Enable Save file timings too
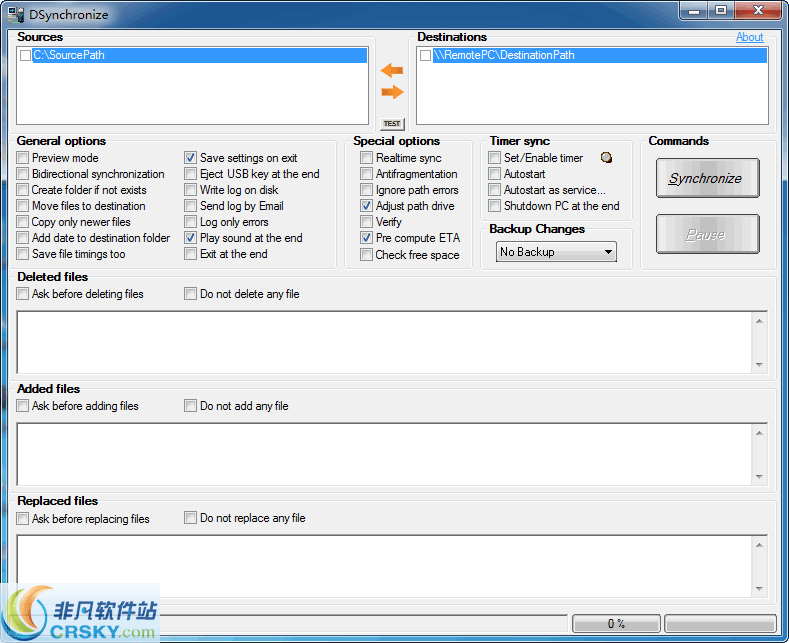This screenshot has width=789, height=643. pyautogui.click(x=23, y=254)
